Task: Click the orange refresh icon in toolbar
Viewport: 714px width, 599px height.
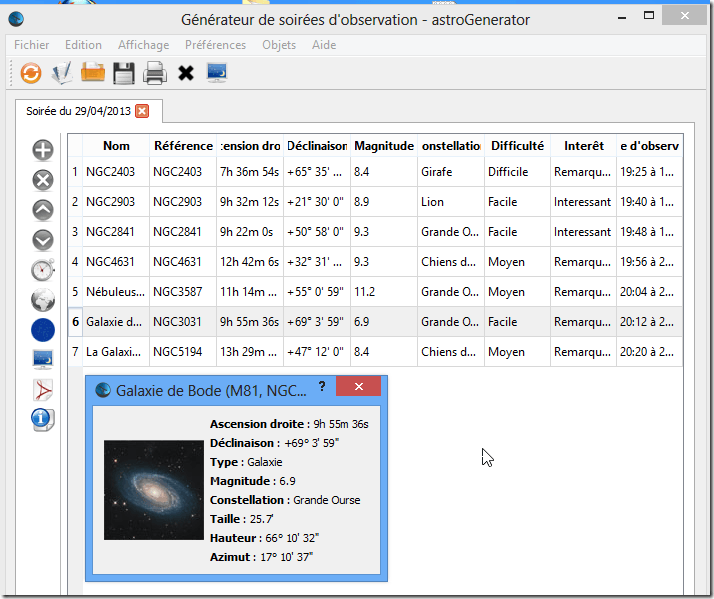Action: pos(30,72)
